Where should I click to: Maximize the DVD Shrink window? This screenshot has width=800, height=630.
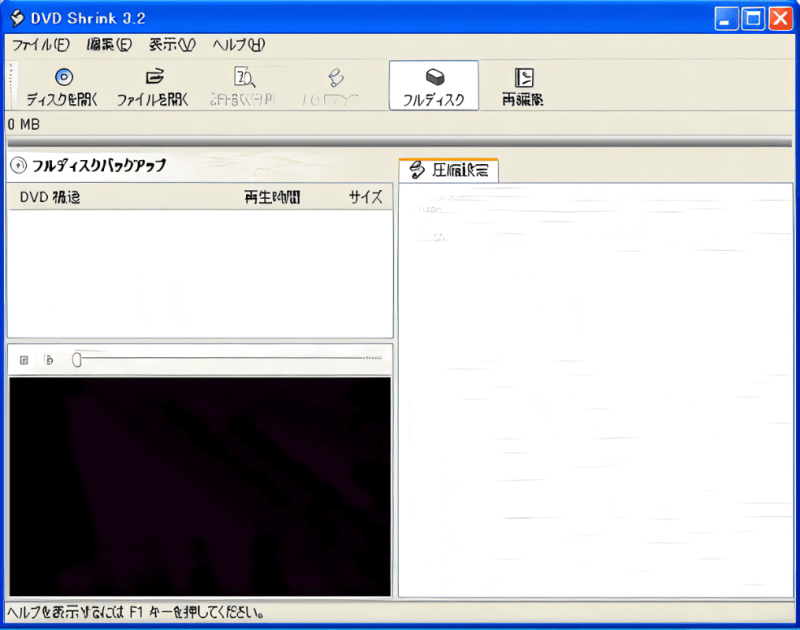pos(753,18)
